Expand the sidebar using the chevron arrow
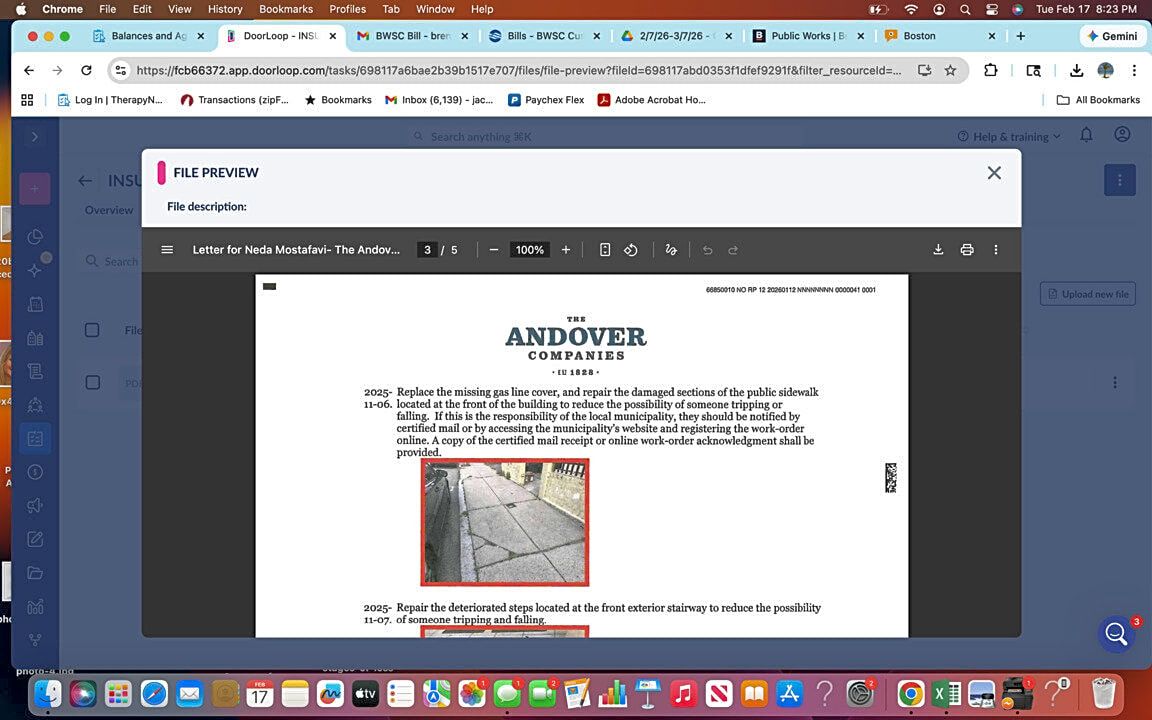Image resolution: width=1152 pixels, height=720 pixels. tap(35, 137)
